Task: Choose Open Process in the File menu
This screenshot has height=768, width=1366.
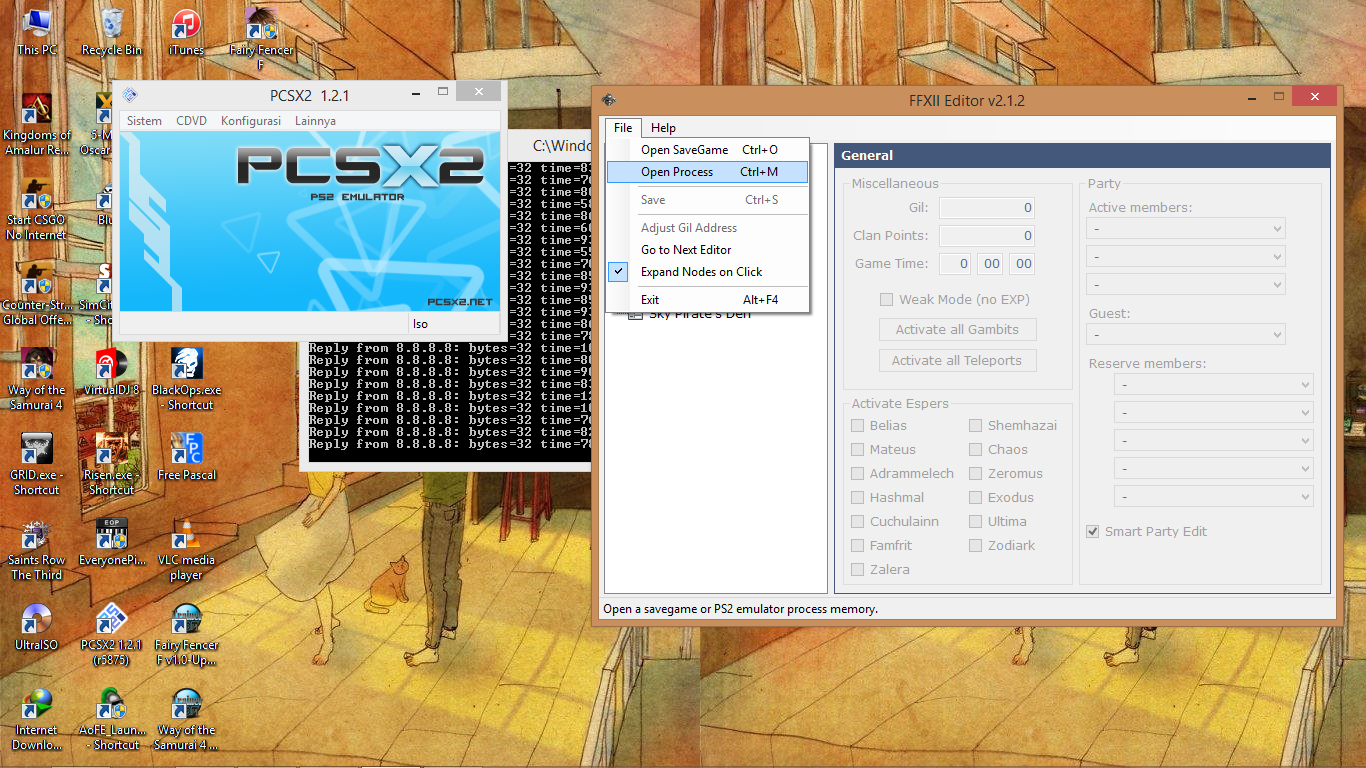Action: tap(707, 172)
